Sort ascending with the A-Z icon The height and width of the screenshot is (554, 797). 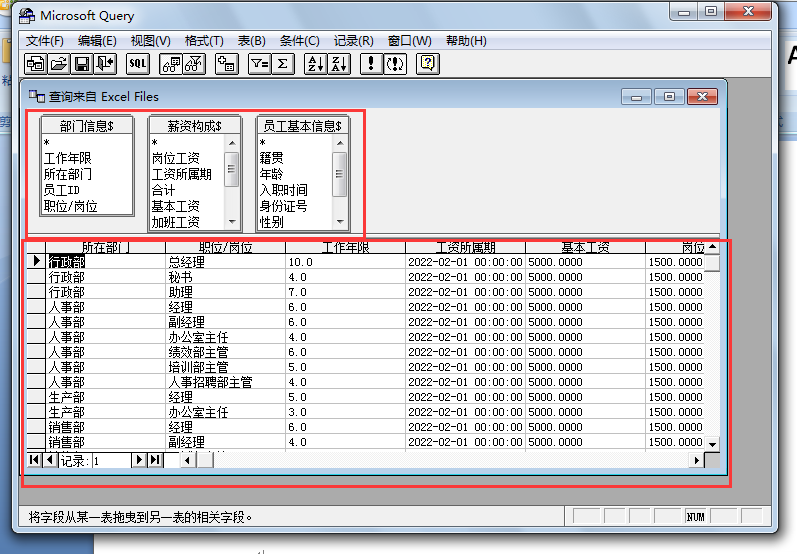coord(316,64)
